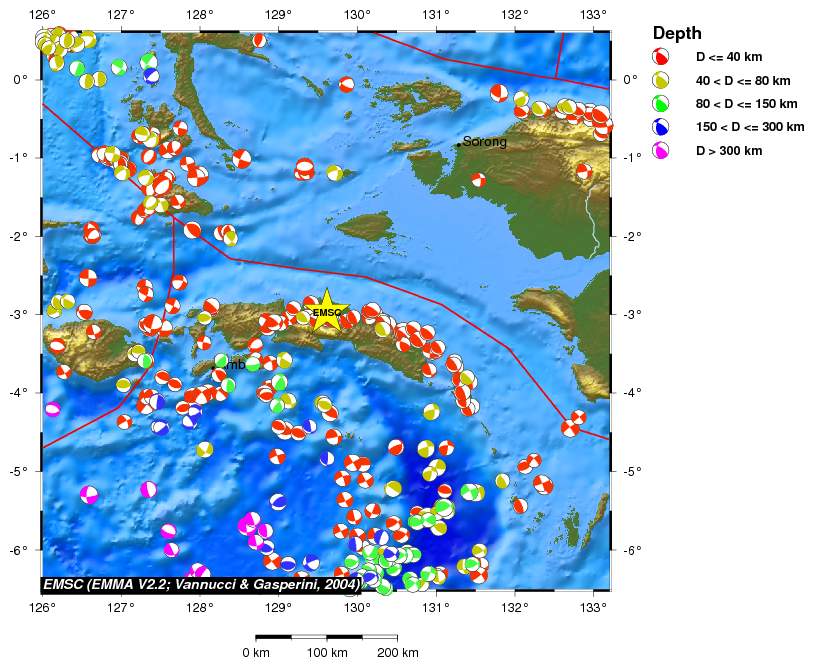The width and height of the screenshot is (814, 667).
Task: Select the blue 150–300 km legend symbol
Action: 661,127
